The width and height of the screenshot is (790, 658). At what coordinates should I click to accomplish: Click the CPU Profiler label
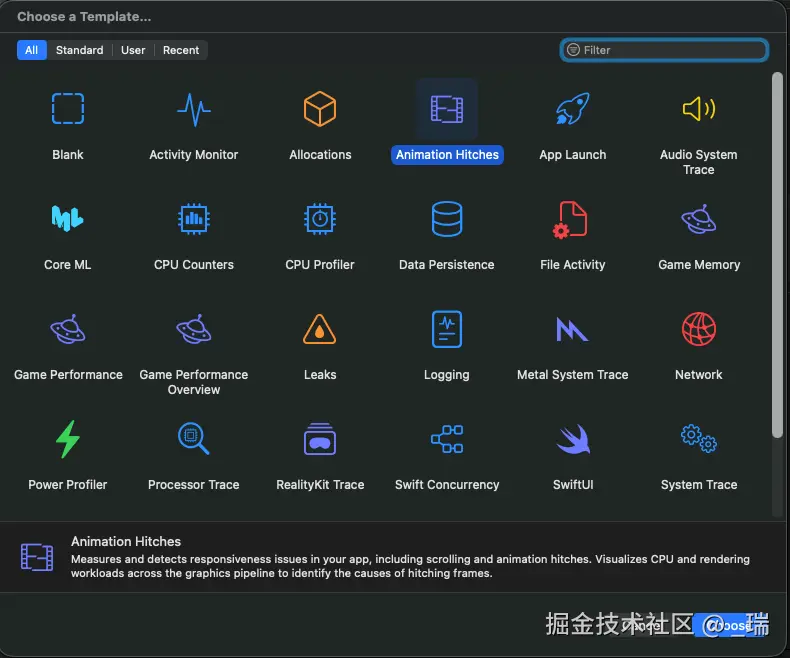320,265
